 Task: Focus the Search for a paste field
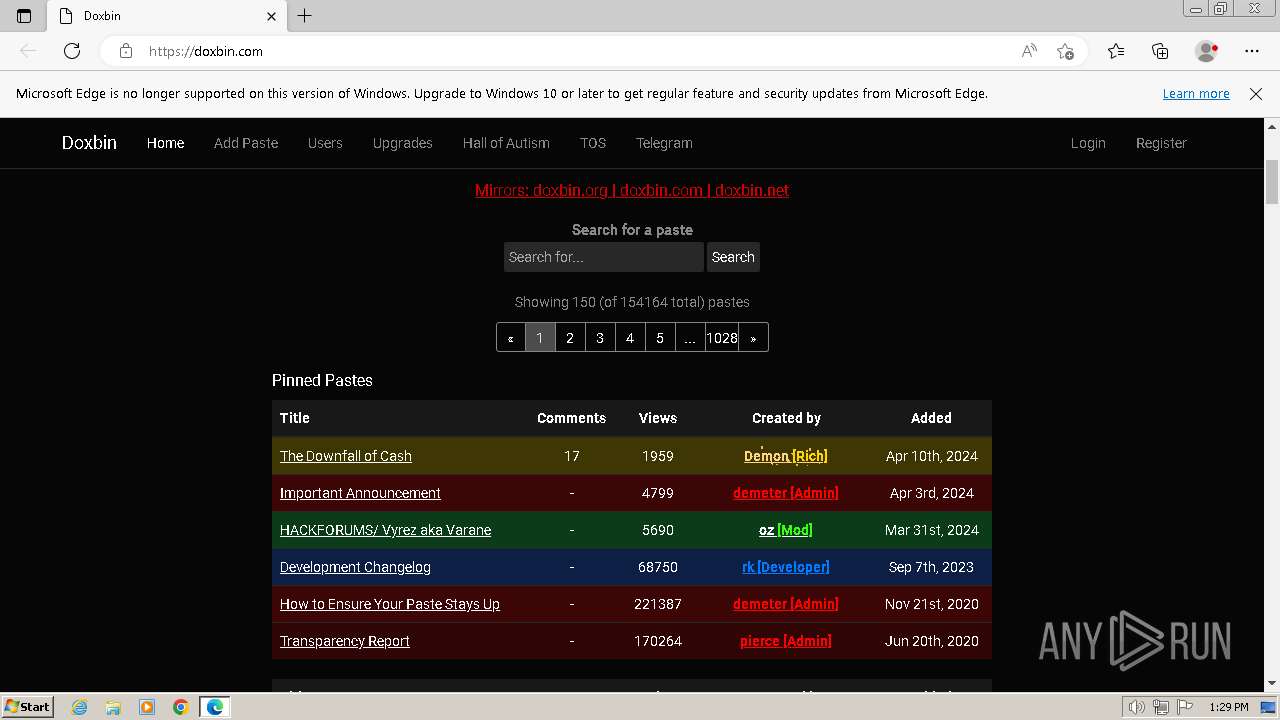pos(604,257)
